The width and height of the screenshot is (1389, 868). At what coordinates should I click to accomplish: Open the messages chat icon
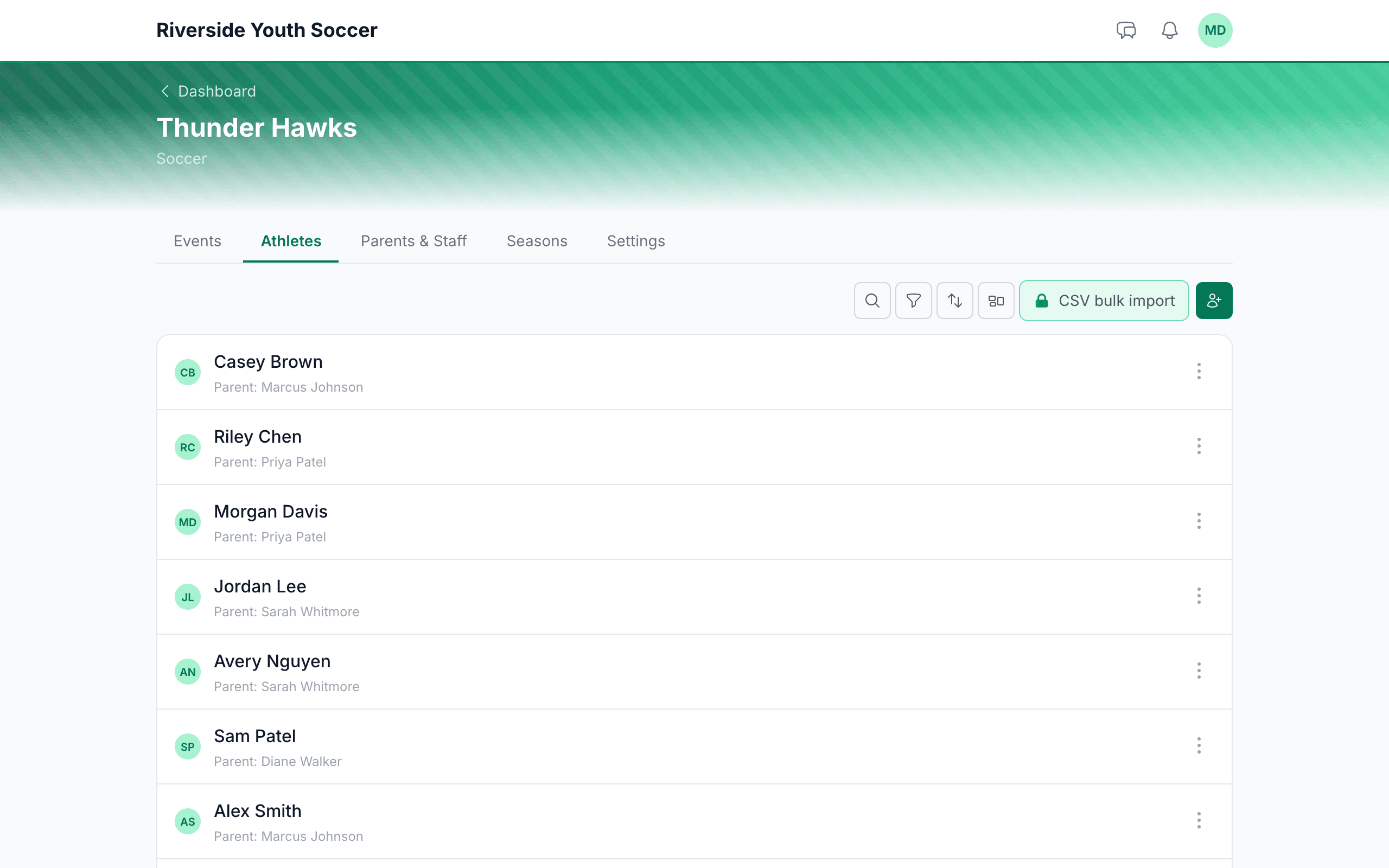point(1126,30)
